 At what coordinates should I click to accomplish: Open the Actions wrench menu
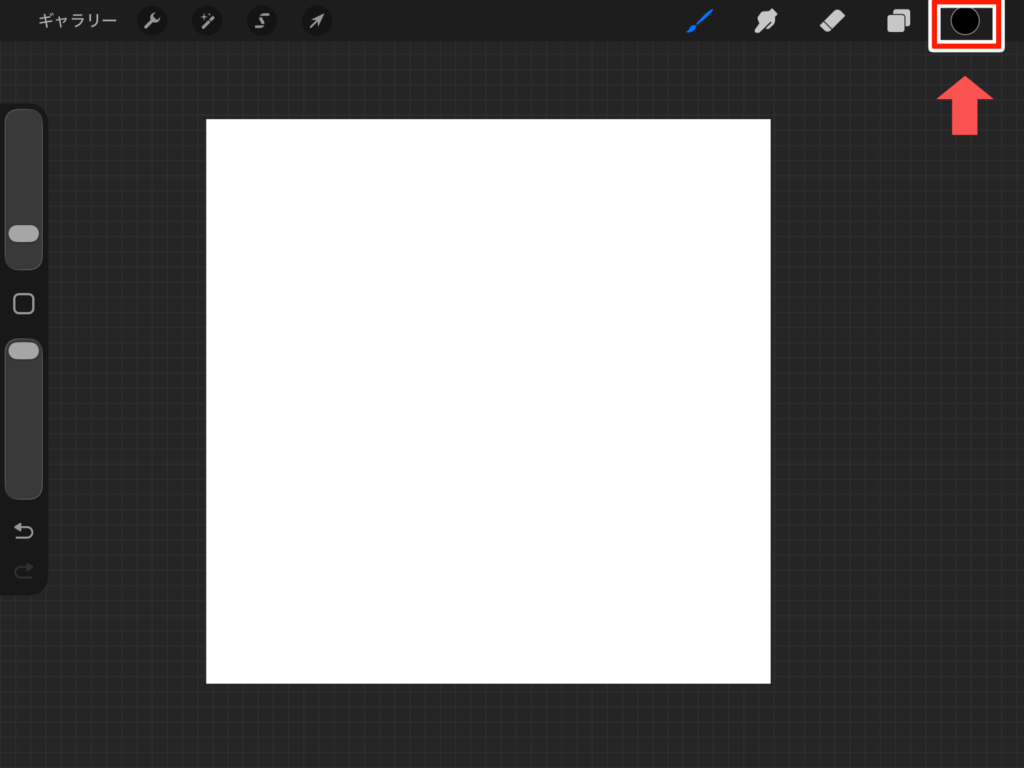(152, 21)
